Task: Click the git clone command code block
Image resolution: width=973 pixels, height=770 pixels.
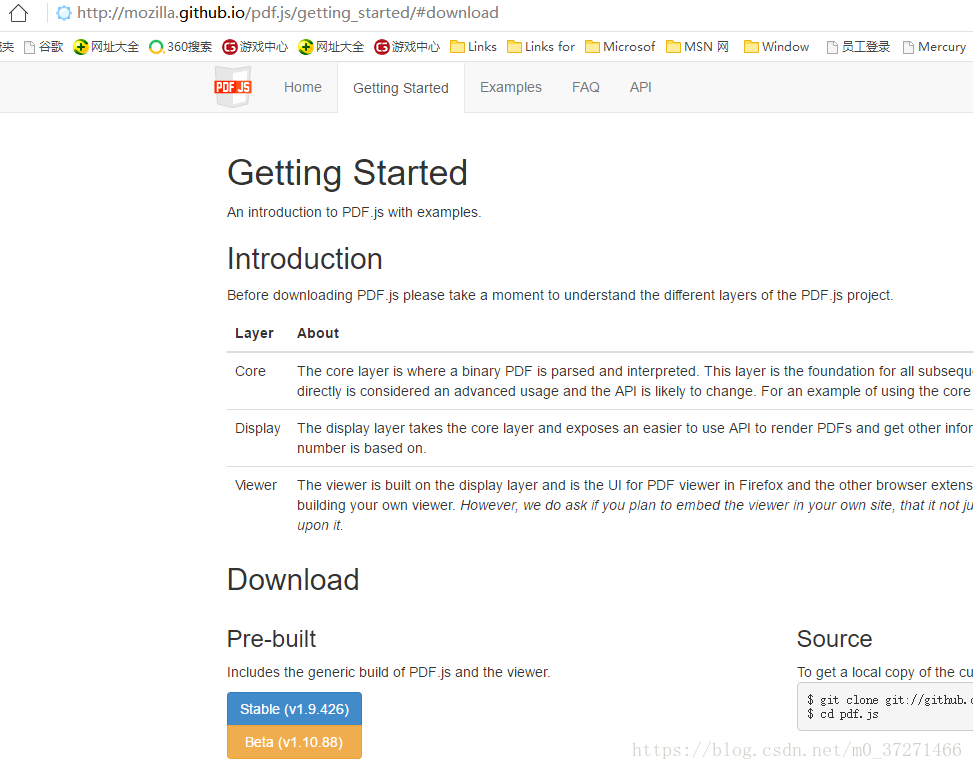Action: (886, 707)
